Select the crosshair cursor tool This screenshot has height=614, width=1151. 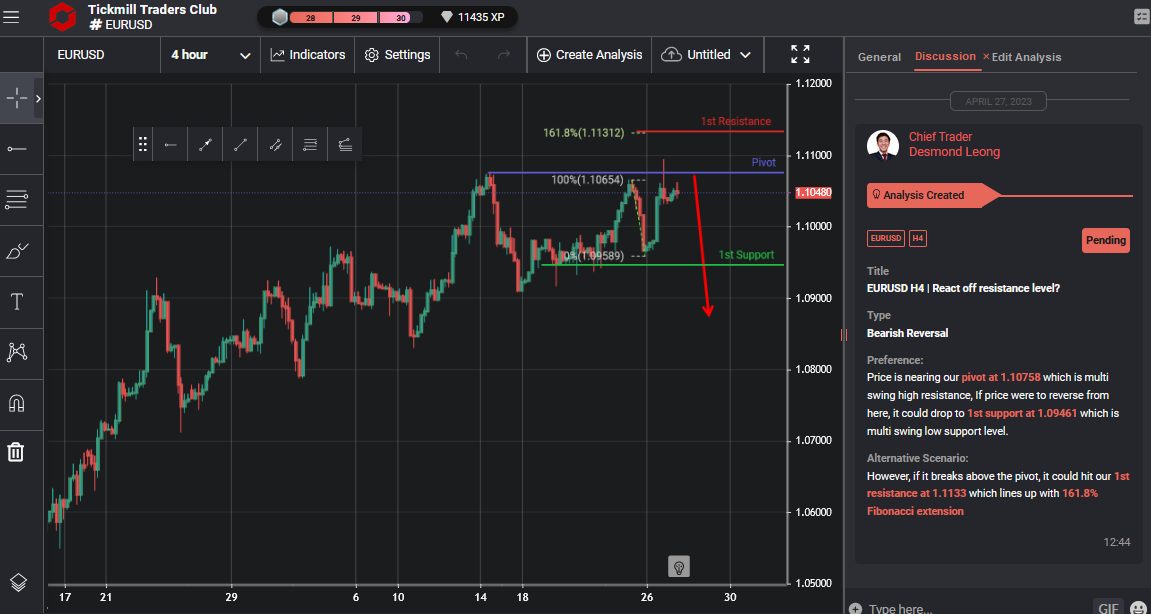[x=16, y=98]
